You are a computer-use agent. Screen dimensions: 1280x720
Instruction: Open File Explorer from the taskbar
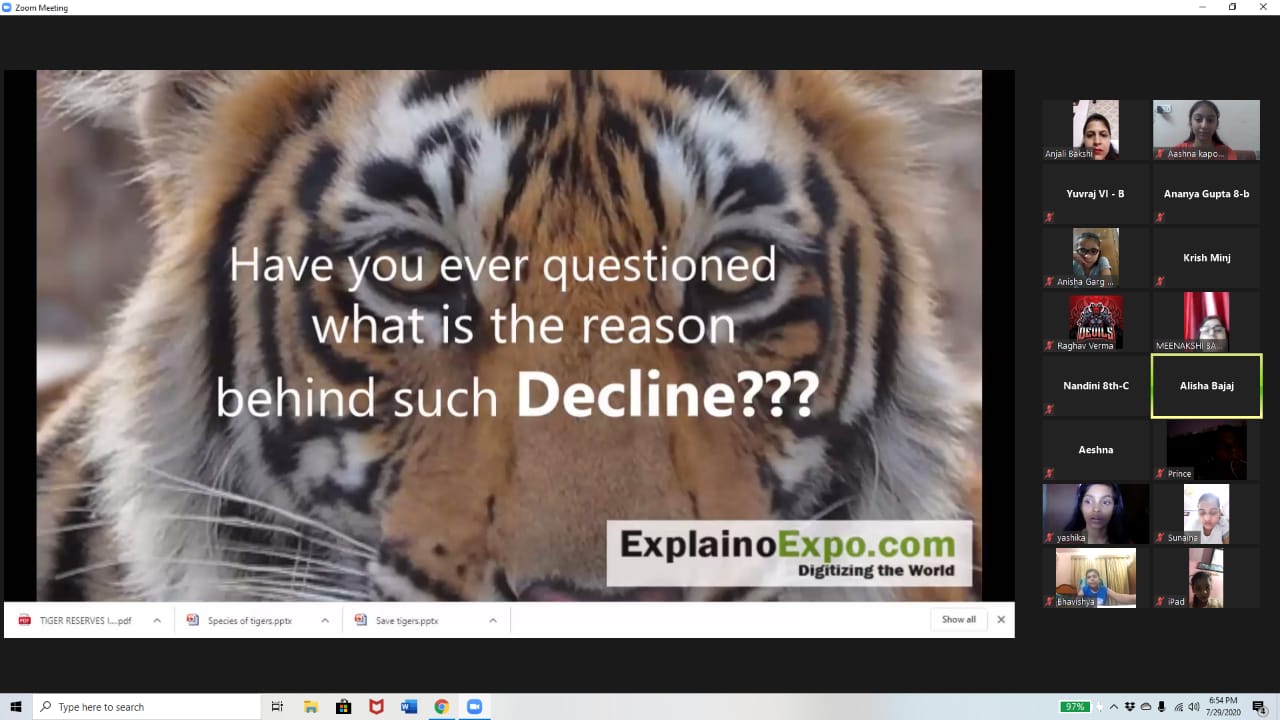(x=310, y=706)
